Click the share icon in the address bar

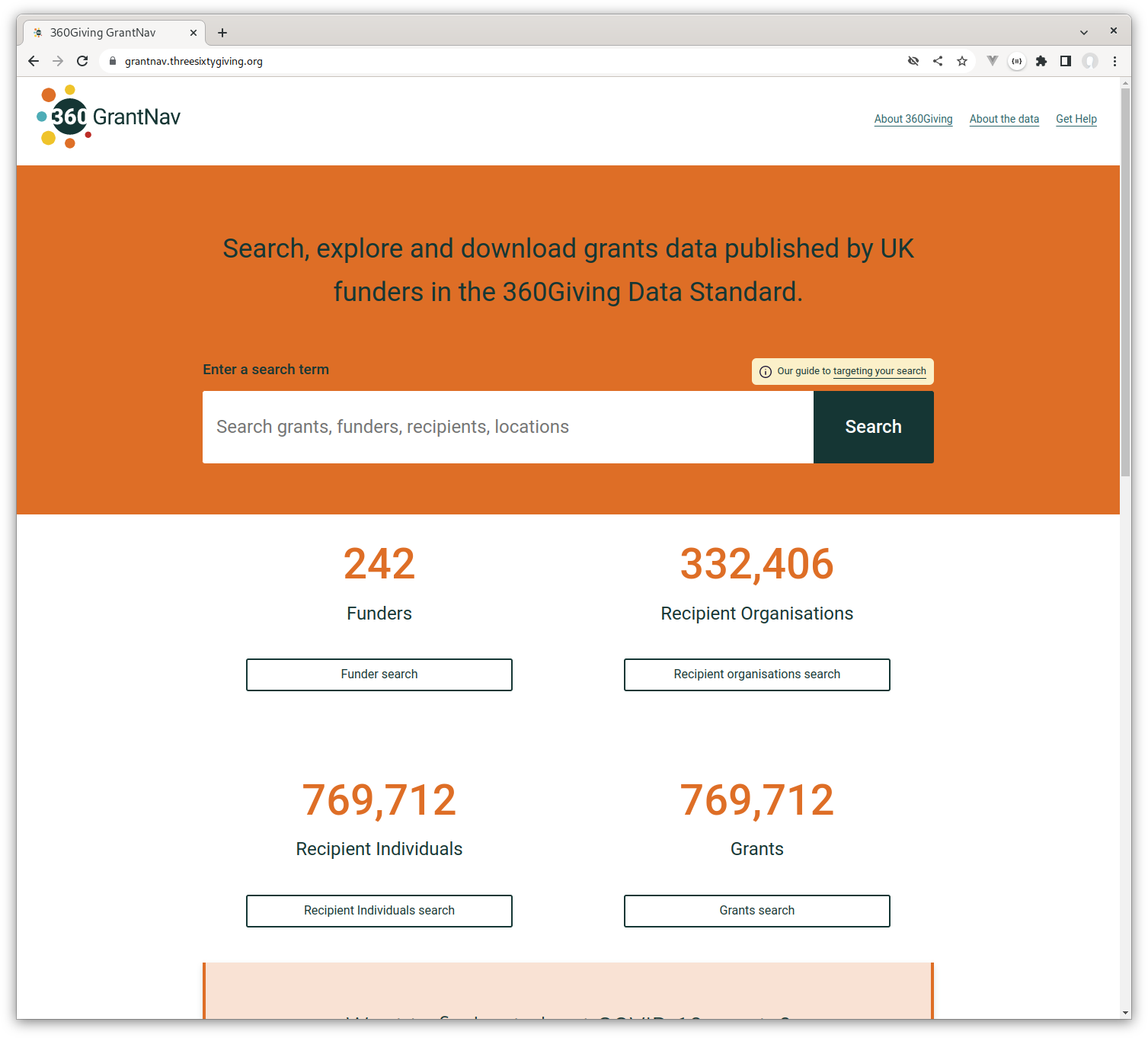pyautogui.click(x=938, y=61)
